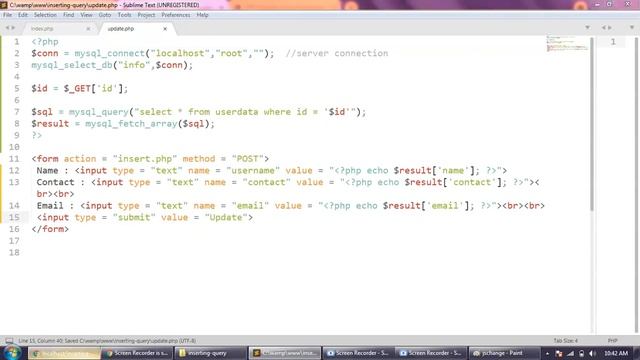Click the right tab-scroll arrow beside index.php
The image size is (640, 360).
pos(13,28)
